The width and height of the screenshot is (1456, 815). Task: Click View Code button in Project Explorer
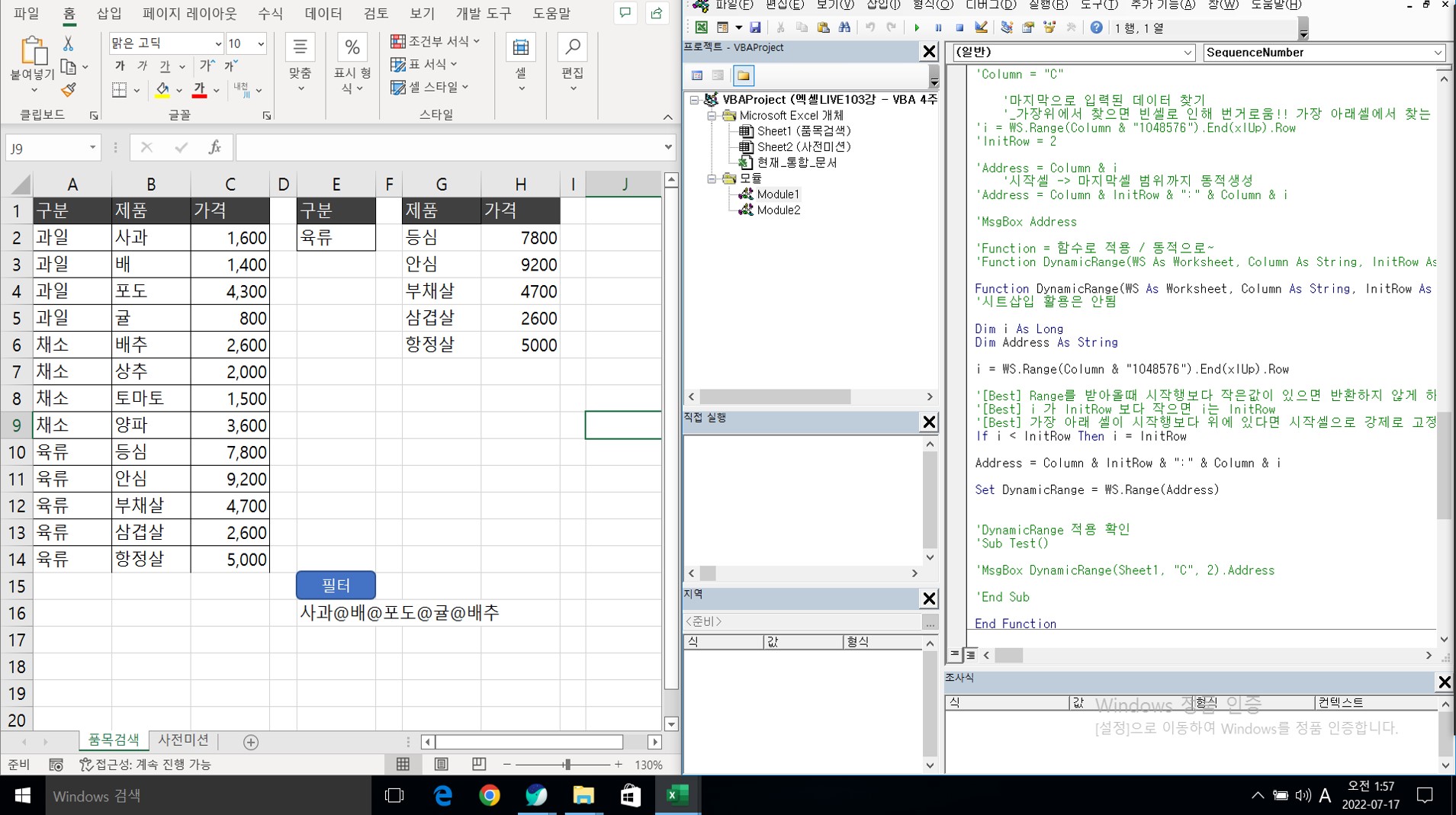(x=697, y=75)
